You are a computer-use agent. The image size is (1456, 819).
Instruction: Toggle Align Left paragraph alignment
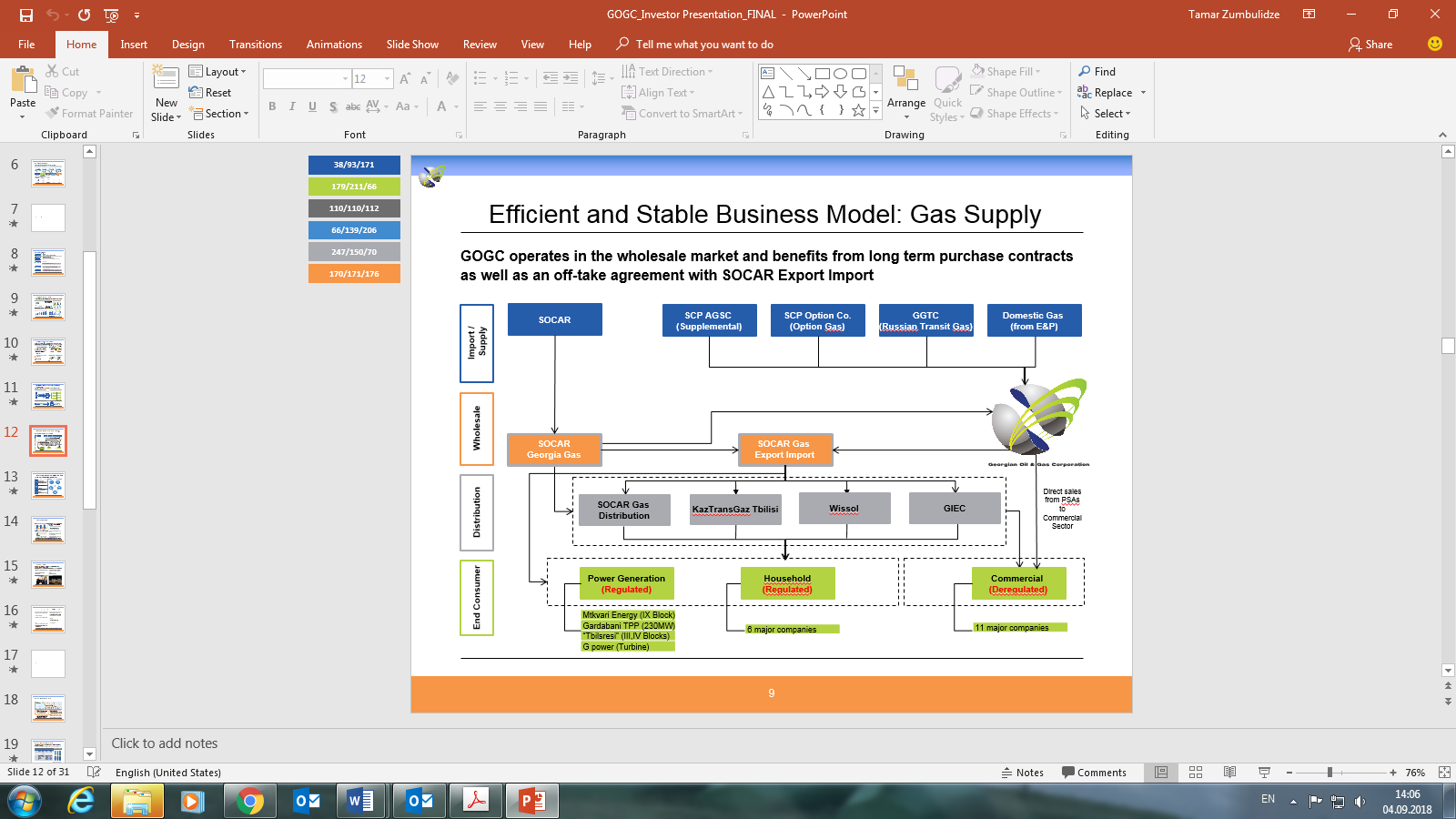coord(480,106)
